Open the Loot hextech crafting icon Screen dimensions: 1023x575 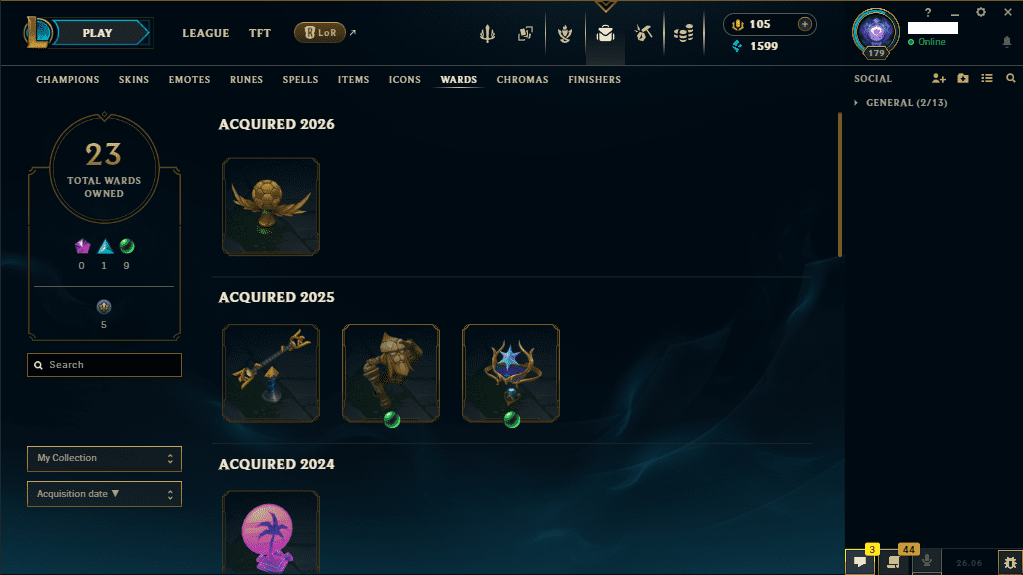pyautogui.click(x=643, y=33)
